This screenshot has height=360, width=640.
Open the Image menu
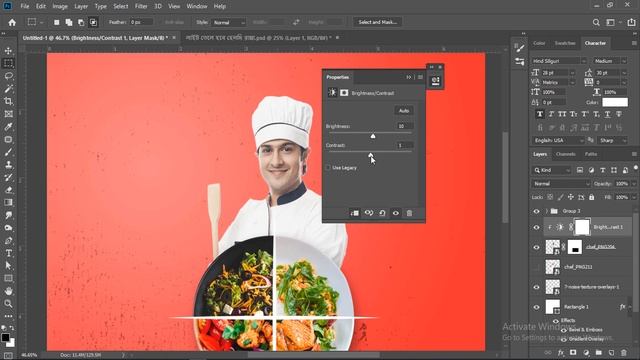pyautogui.click(x=60, y=6)
